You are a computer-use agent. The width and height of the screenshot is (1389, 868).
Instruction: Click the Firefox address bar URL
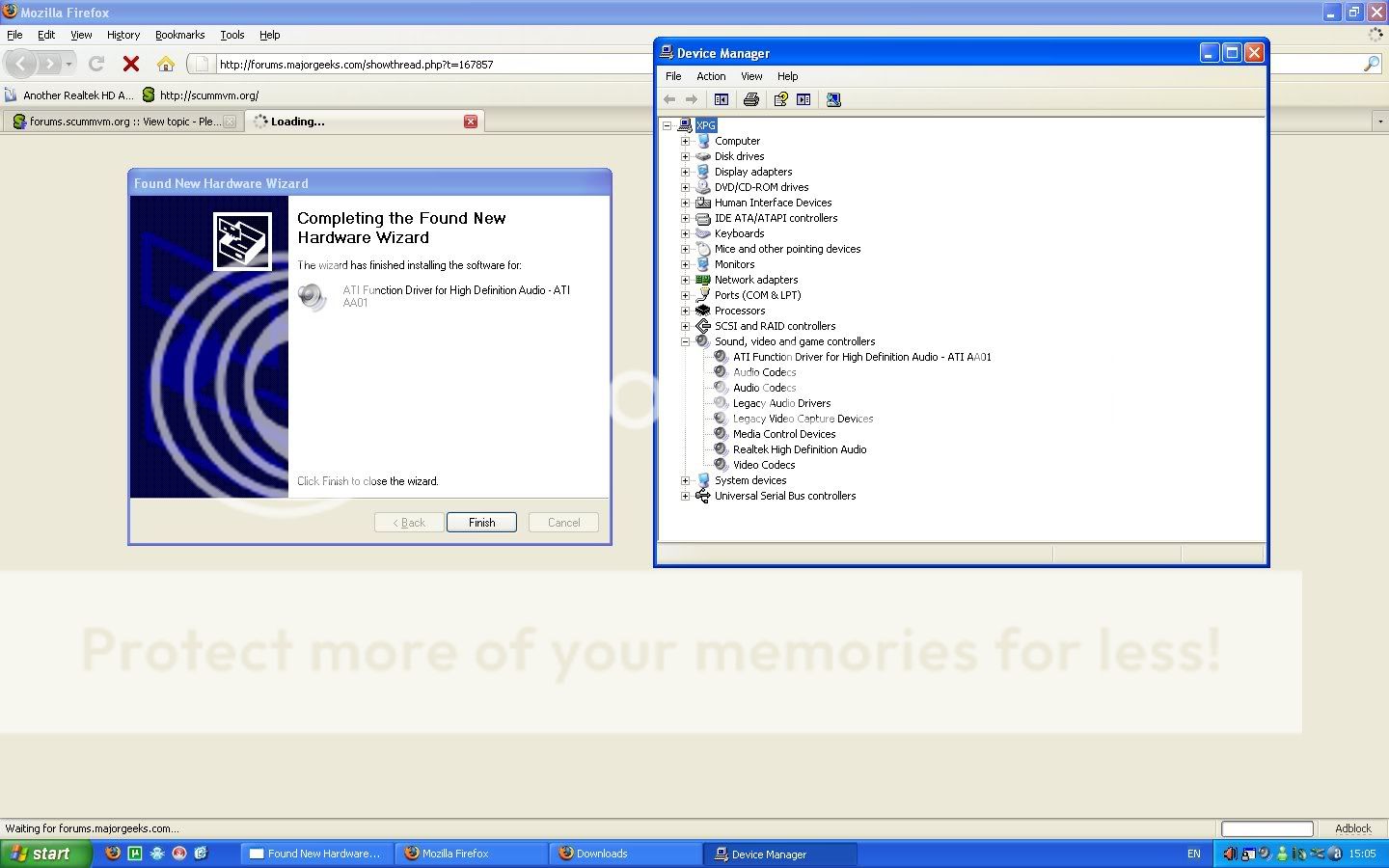[356, 65]
